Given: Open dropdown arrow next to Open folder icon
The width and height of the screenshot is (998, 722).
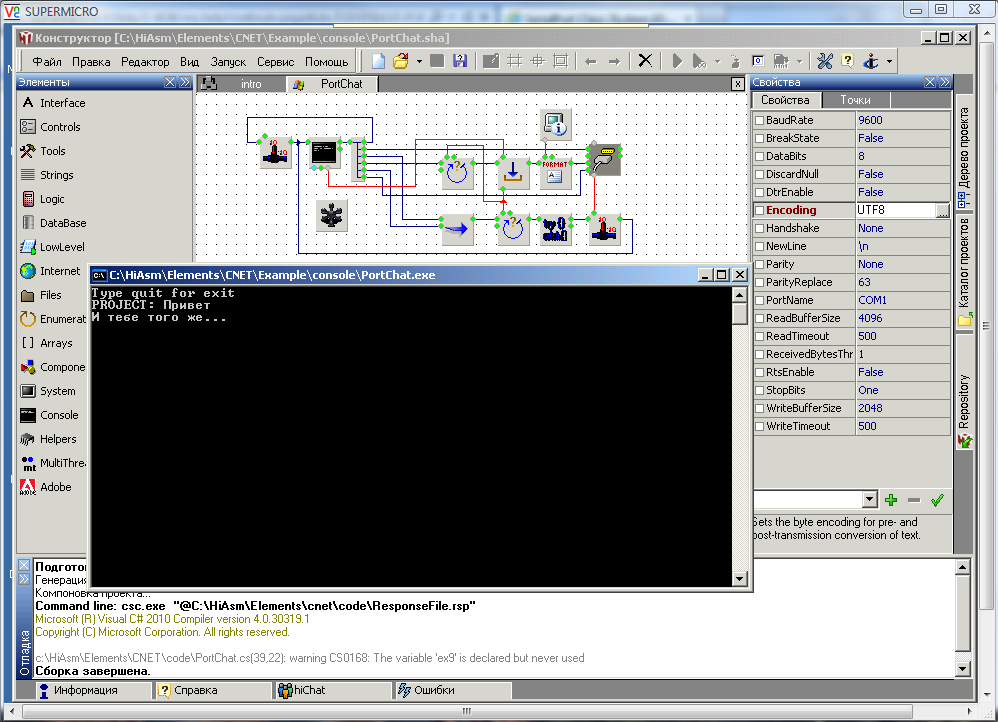Looking at the screenshot, I should pos(419,61).
